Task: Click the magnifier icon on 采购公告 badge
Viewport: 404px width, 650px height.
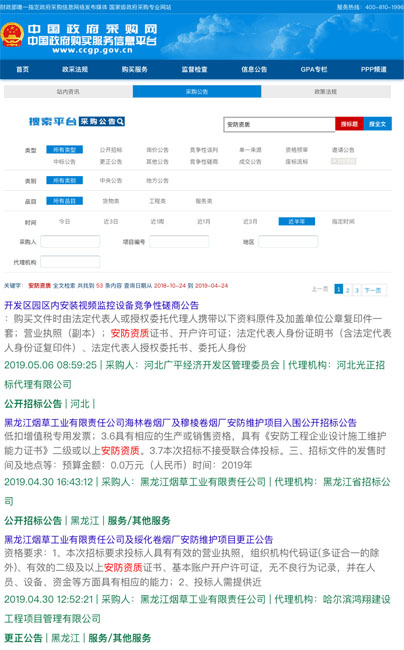Action: pyautogui.click(x=120, y=121)
